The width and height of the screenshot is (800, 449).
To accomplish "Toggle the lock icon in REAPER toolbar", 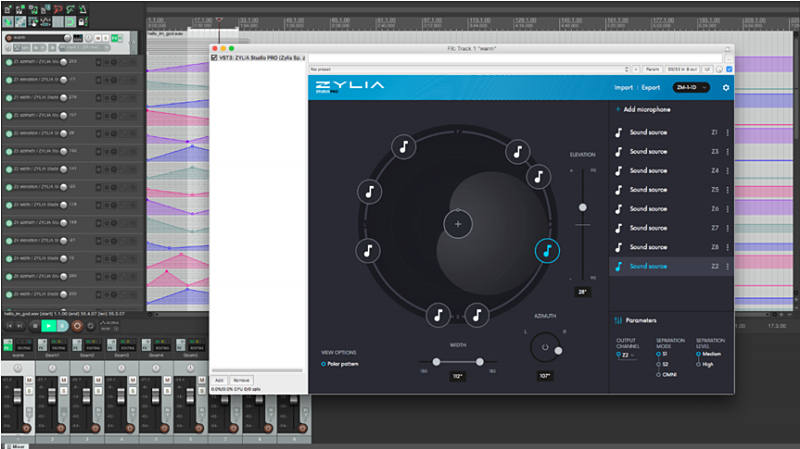I will [x=83, y=21].
